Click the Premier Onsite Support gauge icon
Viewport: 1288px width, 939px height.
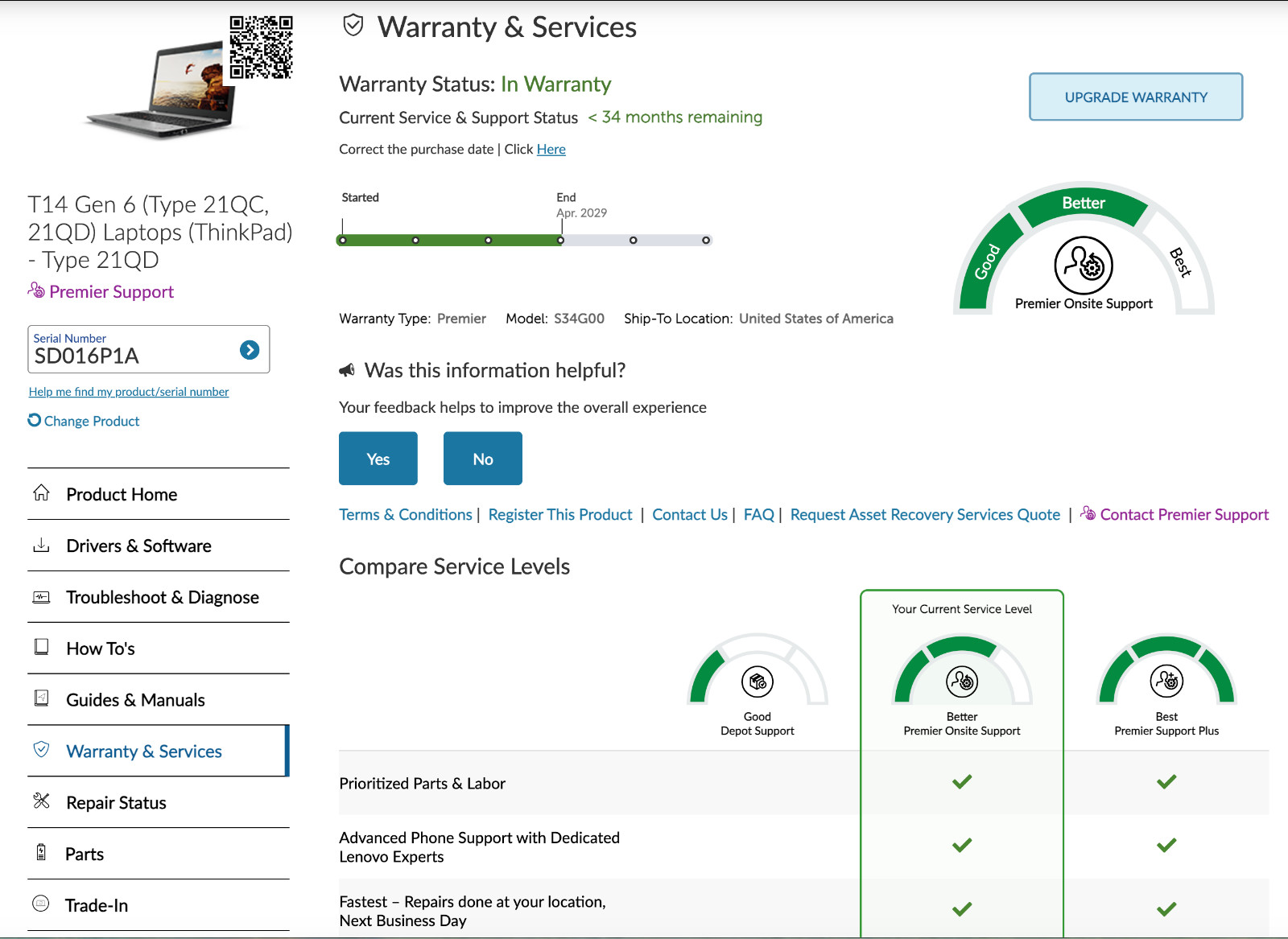point(1084,266)
